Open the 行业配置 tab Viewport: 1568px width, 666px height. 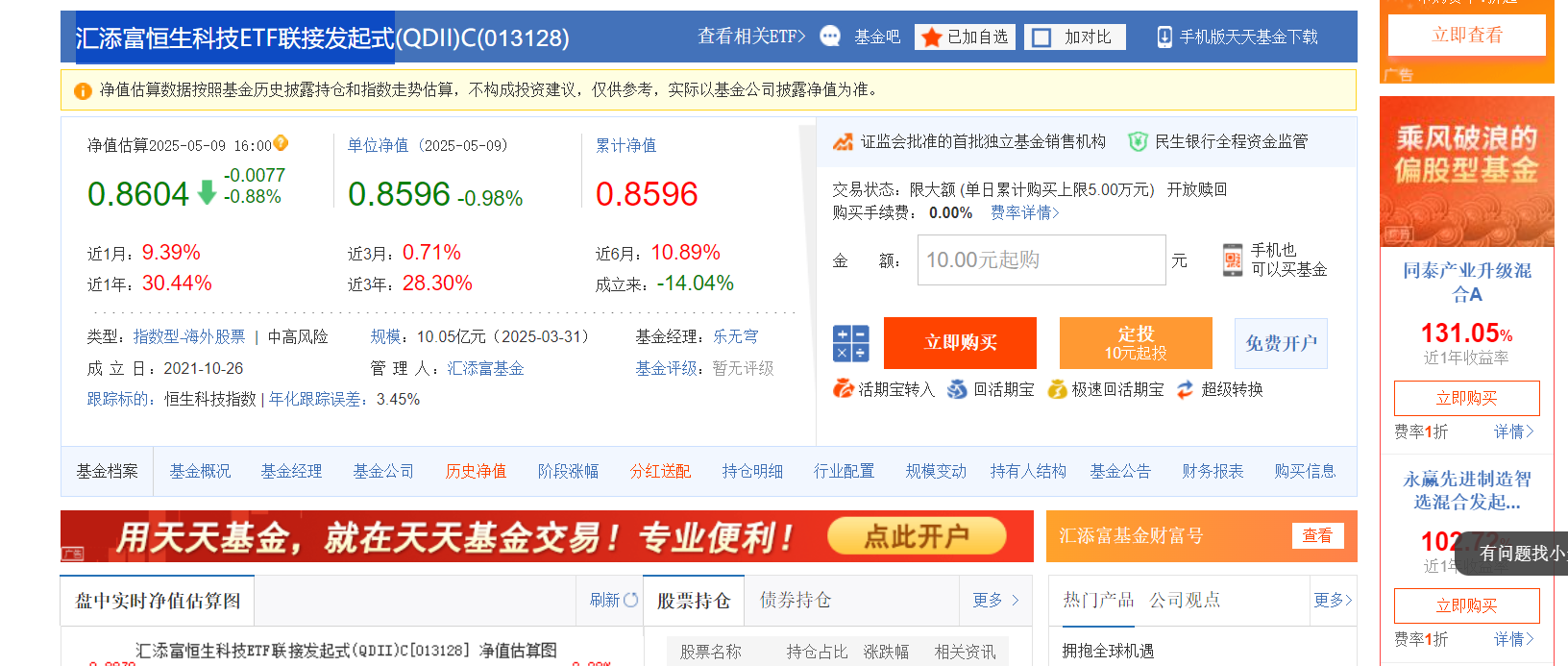pos(844,471)
